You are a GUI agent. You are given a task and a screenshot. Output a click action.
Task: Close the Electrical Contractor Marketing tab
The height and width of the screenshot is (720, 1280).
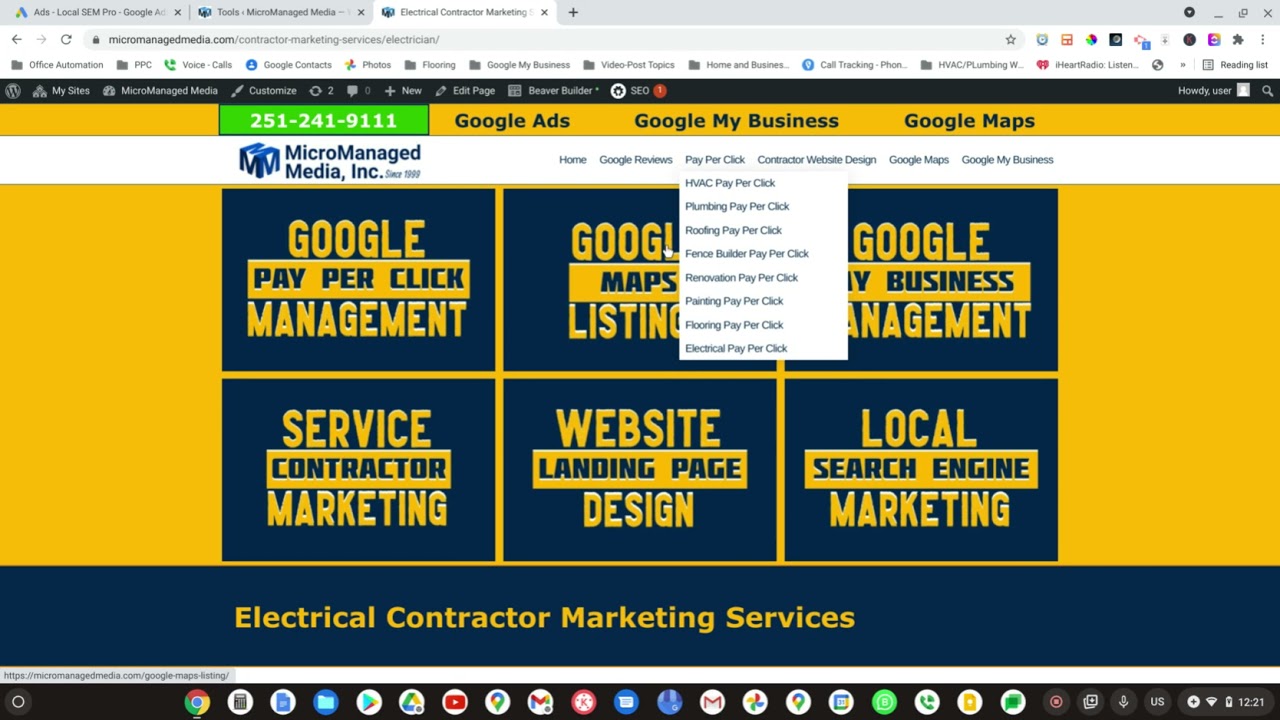pyautogui.click(x=544, y=12)
